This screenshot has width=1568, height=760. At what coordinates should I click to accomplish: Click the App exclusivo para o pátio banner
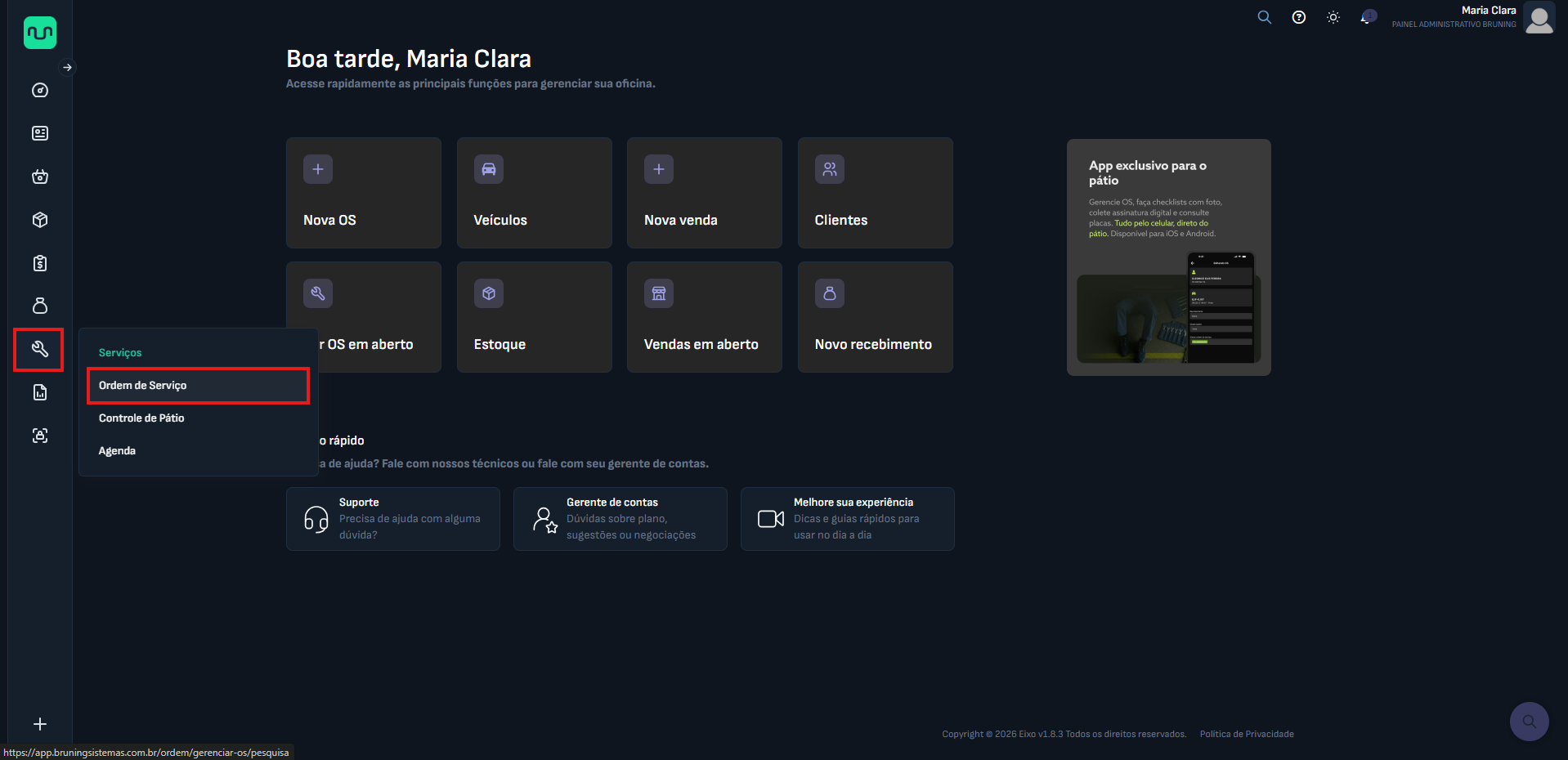1169,257
